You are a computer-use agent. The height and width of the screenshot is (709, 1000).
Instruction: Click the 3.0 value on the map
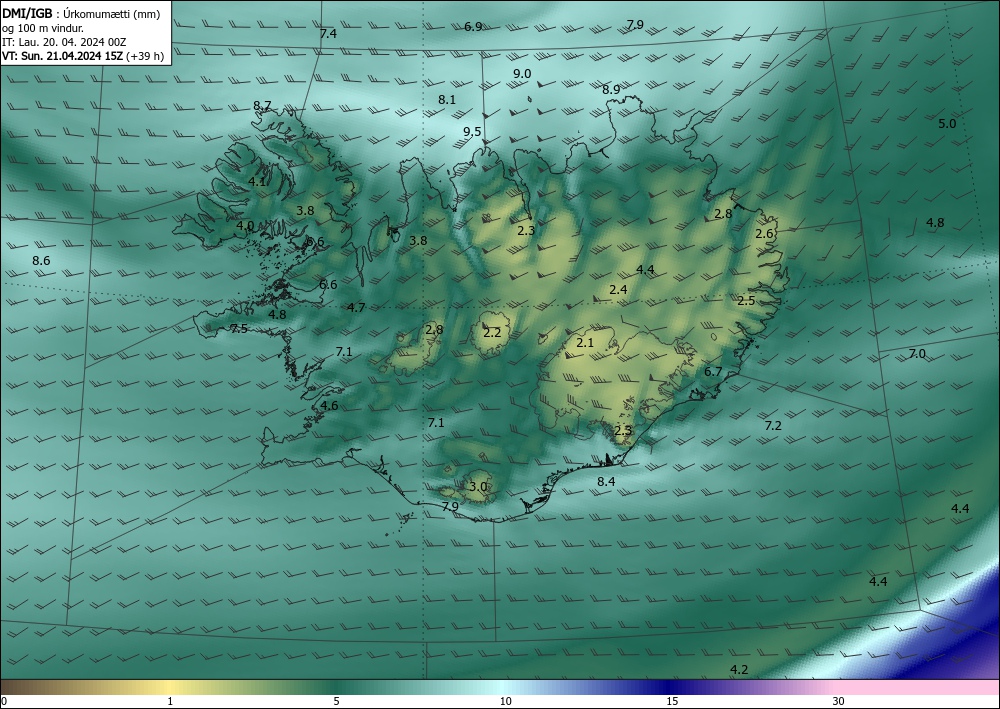click(x=478, y=486)
